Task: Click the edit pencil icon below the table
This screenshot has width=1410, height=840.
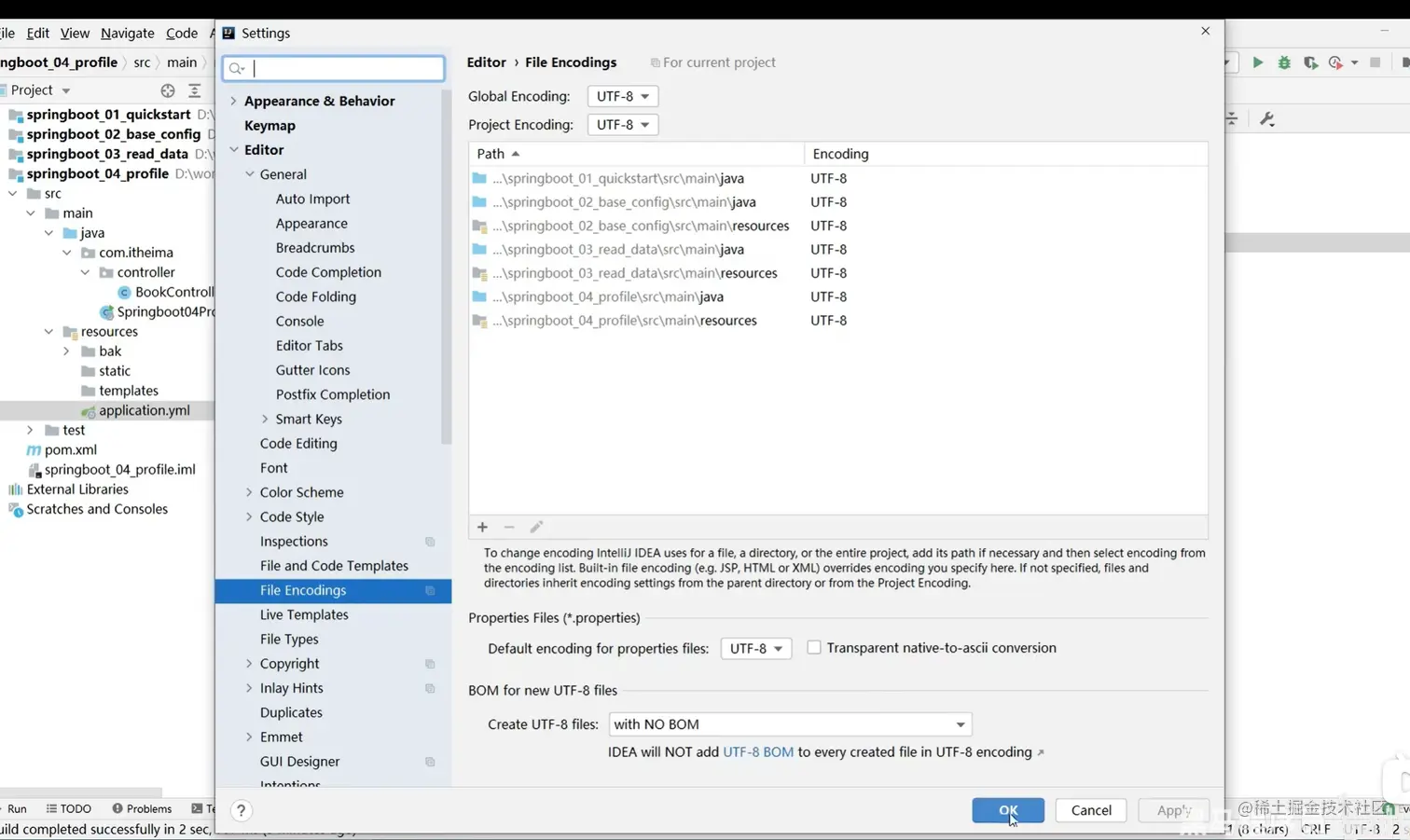Action: [536, 528]
